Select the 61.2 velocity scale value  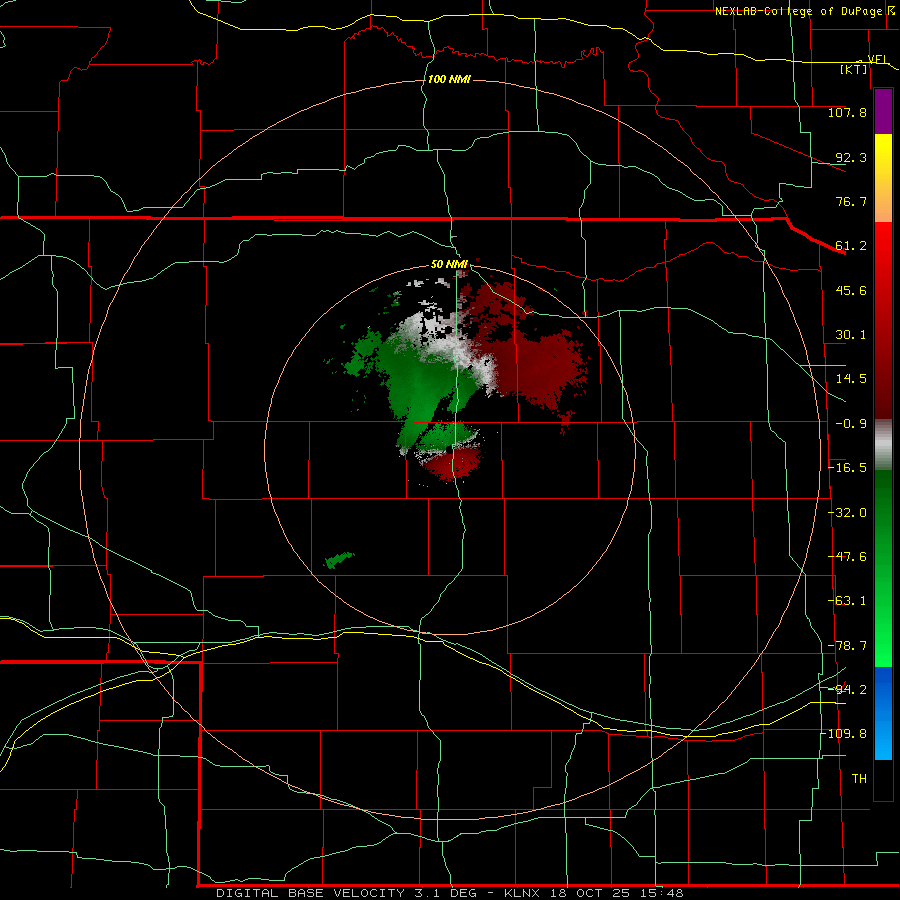tap(851, 246)
